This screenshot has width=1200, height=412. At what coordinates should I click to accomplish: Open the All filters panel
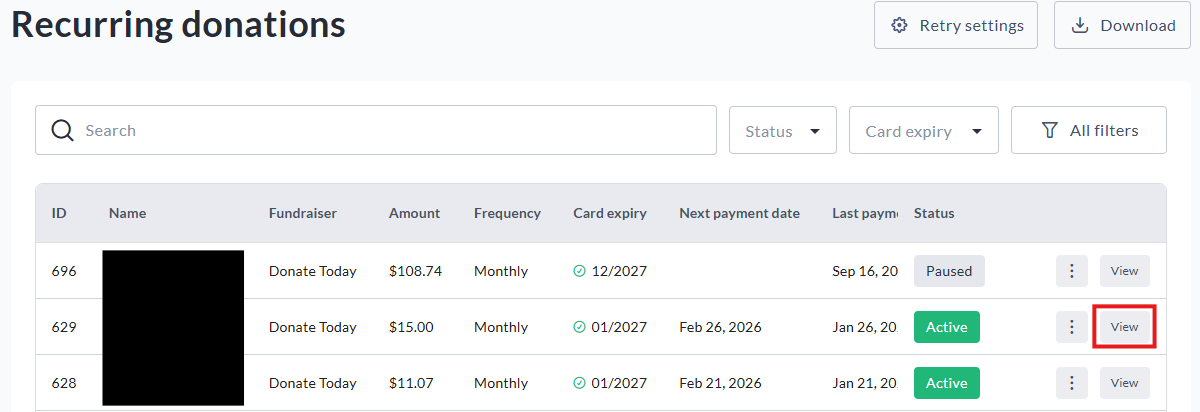point(1088,130)
